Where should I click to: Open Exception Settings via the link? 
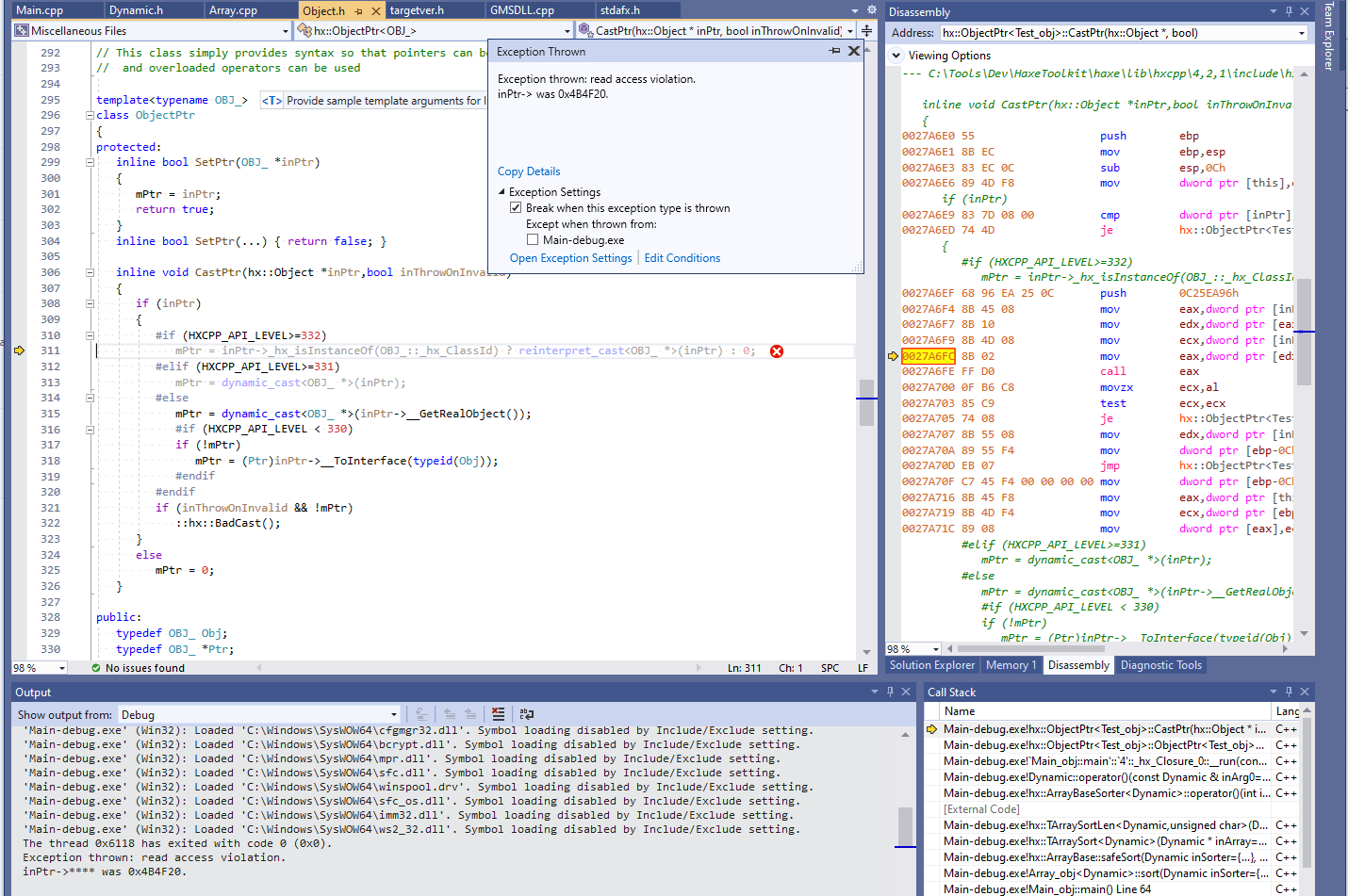[570, 257]
